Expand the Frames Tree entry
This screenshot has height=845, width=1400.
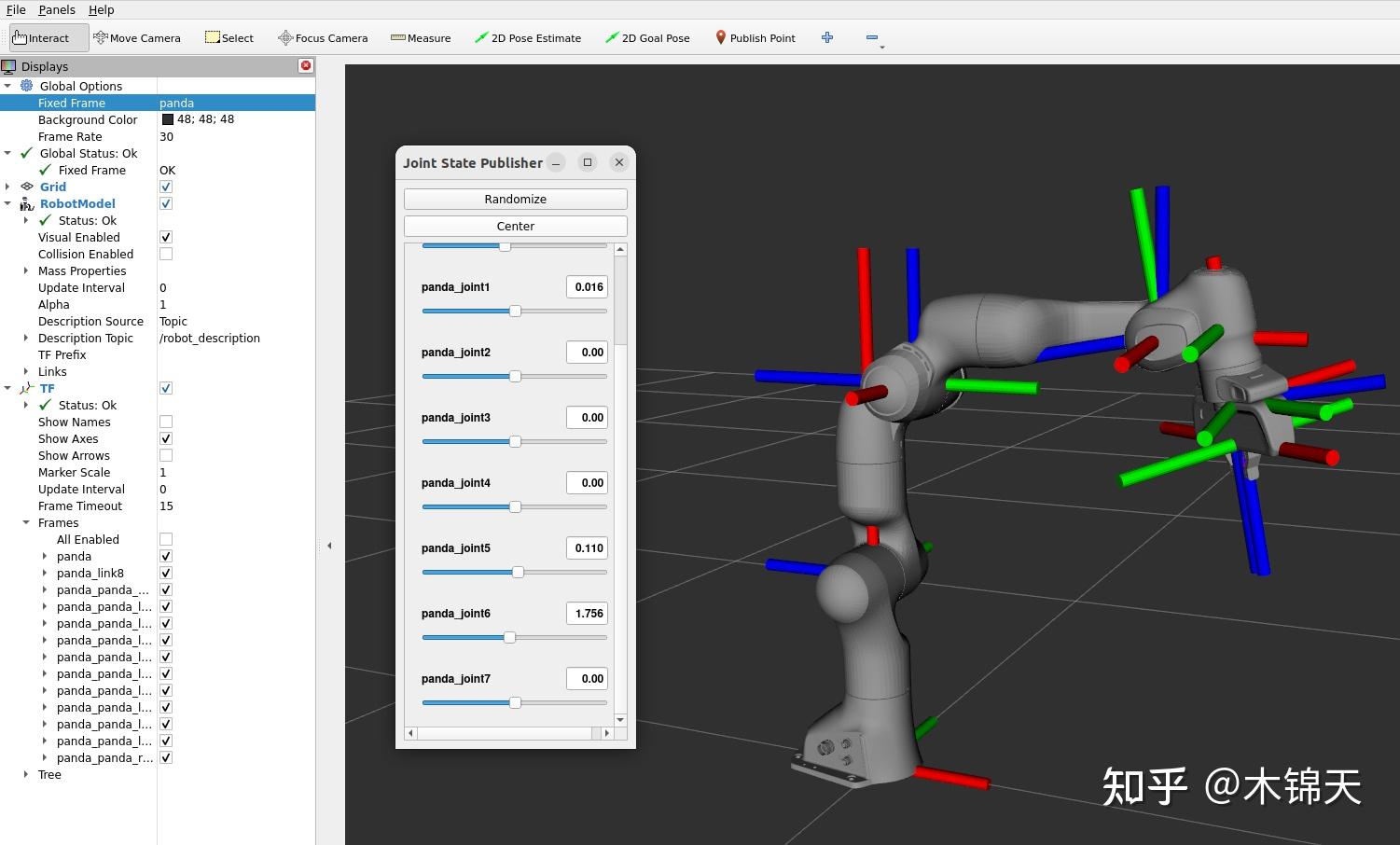24,775
